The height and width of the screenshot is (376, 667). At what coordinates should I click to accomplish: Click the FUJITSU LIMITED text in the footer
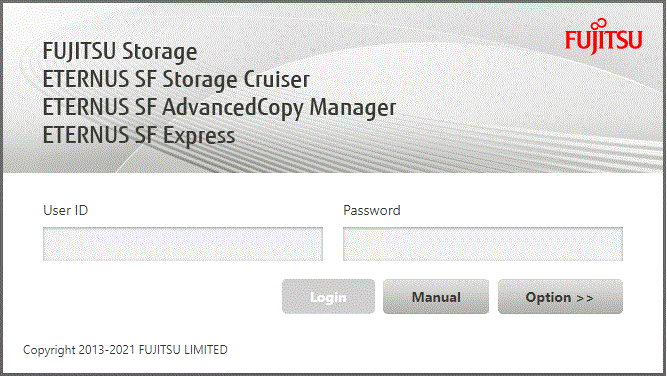(183, 350)
